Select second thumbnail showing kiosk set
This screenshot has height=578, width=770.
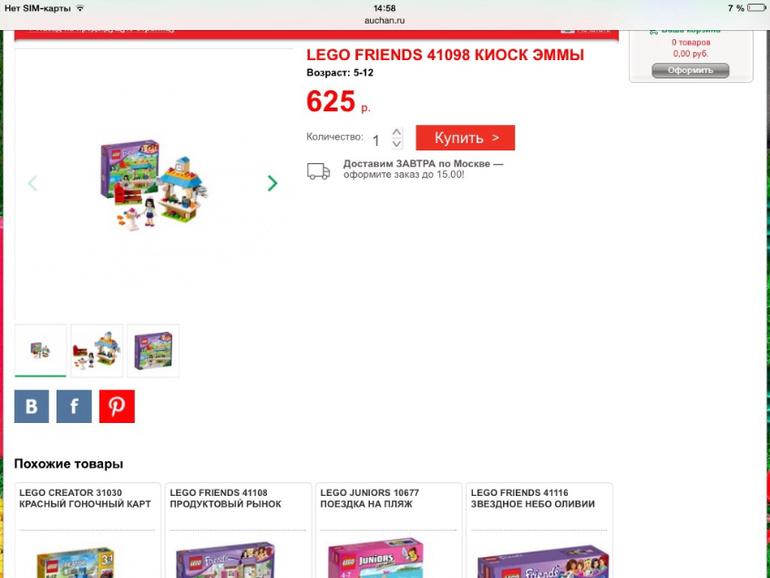coord(97,351)
